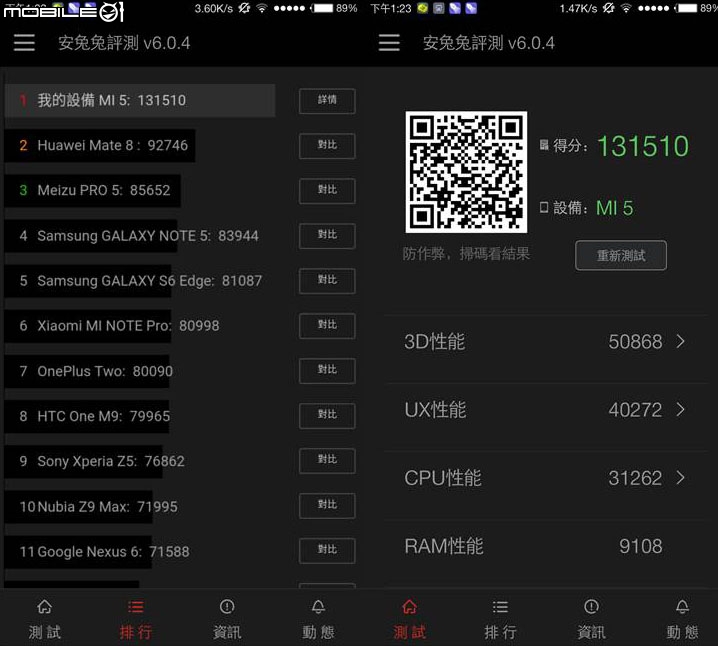718x646 pixels.
Task: Tap info icon in right screen's bottom bar
Action: click(x=591, y=607)
